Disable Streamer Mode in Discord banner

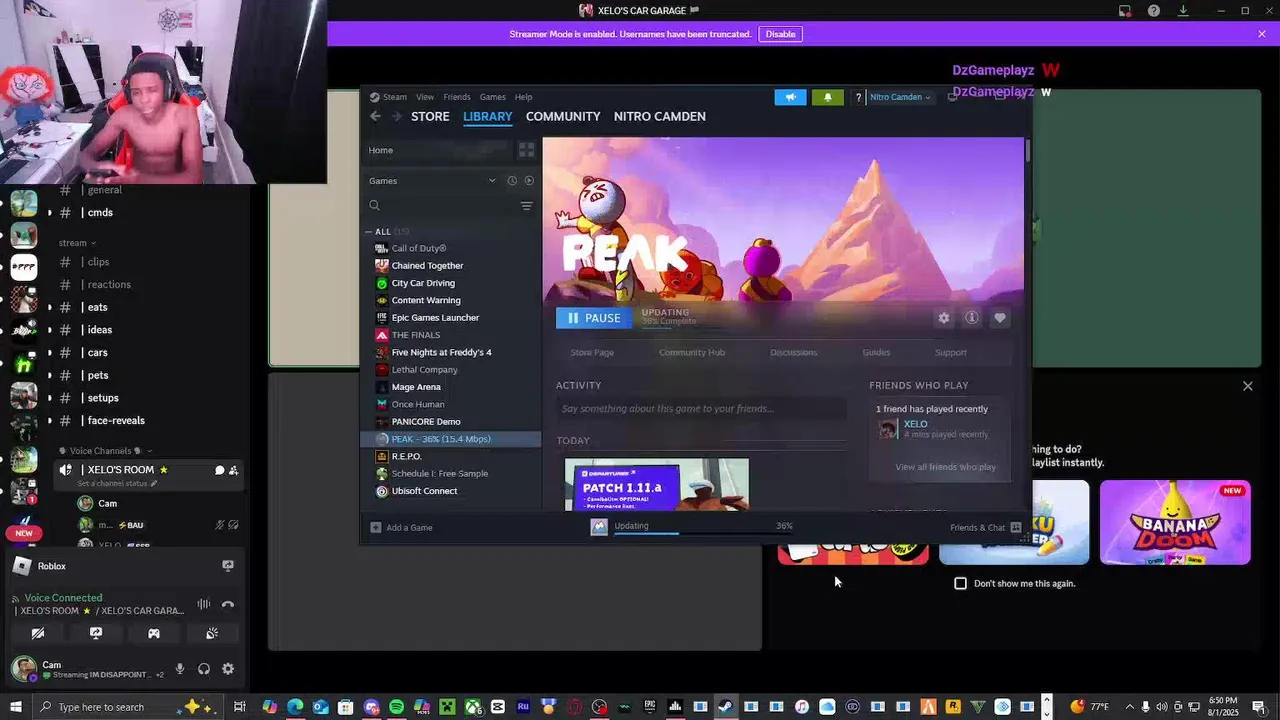[780, 34]
